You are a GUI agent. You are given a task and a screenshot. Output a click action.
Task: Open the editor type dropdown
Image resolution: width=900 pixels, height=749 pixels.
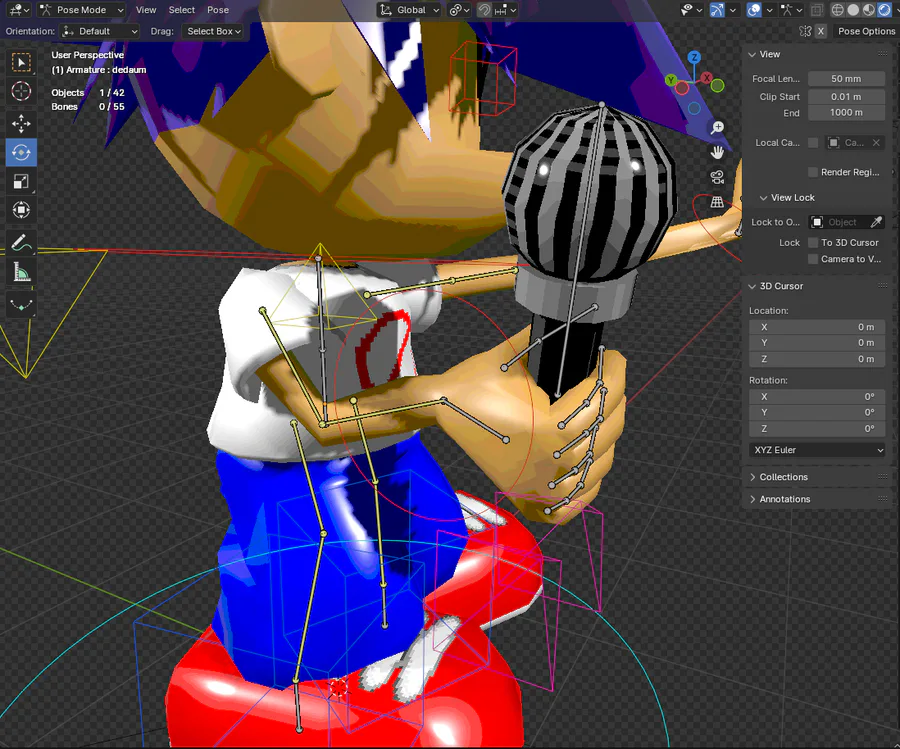coord(19,10)
